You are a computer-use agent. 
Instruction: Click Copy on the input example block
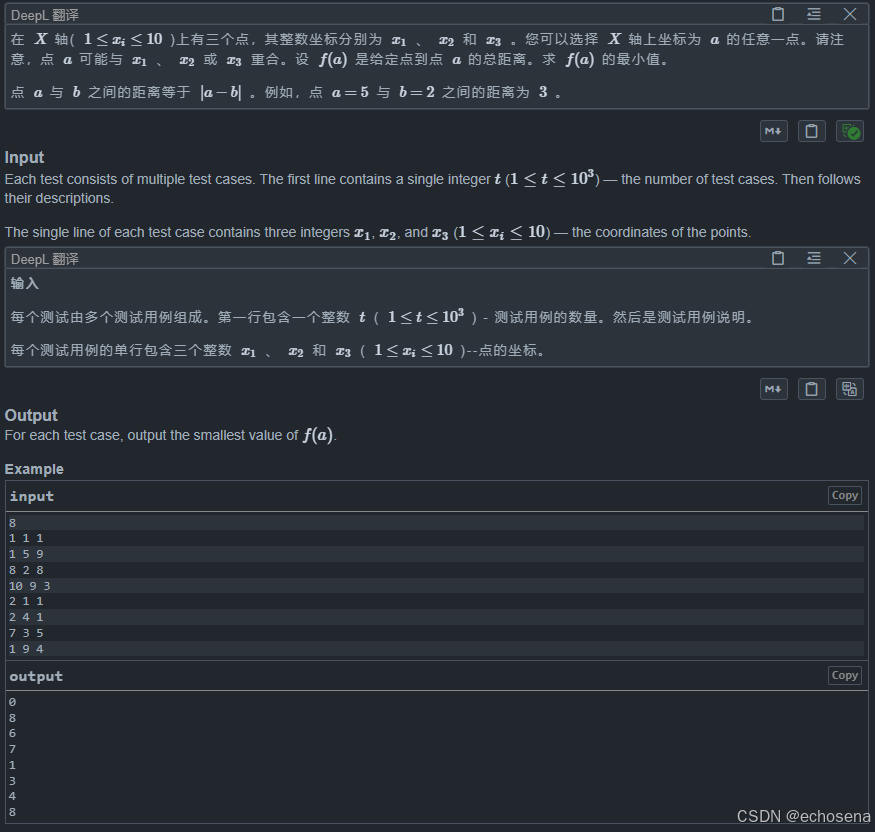844,495
